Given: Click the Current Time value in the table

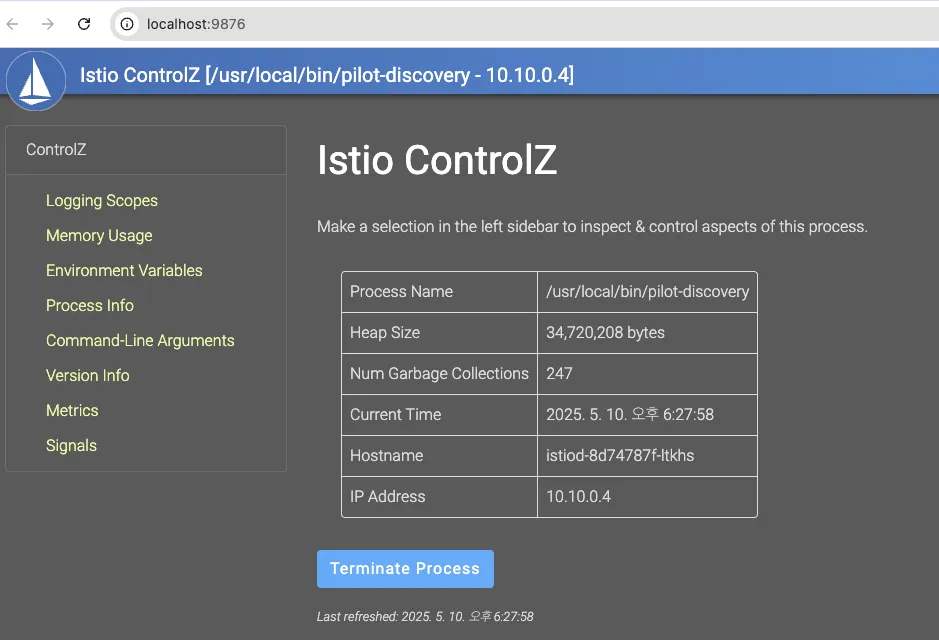Looking at the screenshot, I should [647, 414].
